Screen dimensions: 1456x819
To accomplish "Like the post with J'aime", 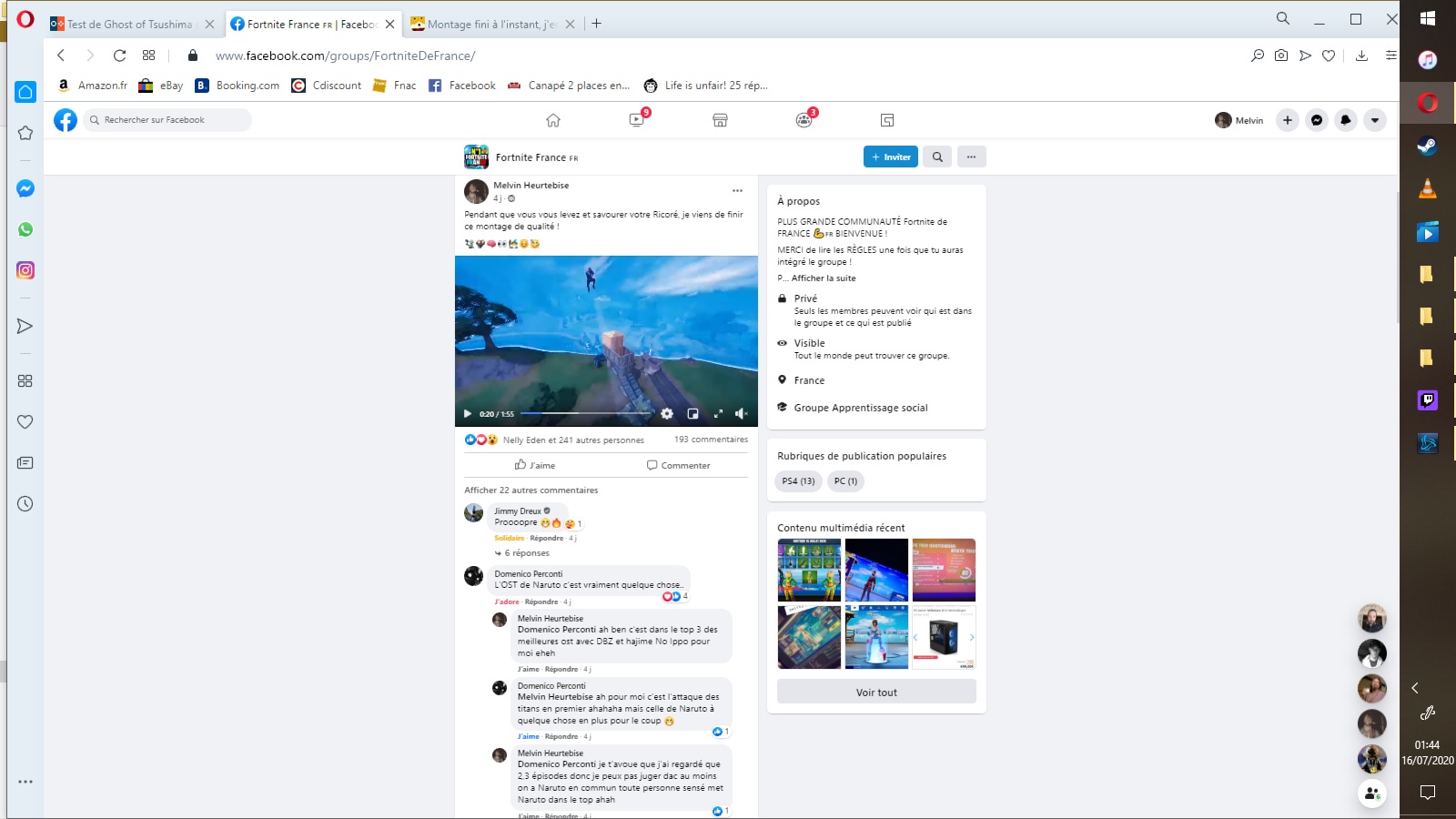I will point(535,465).
